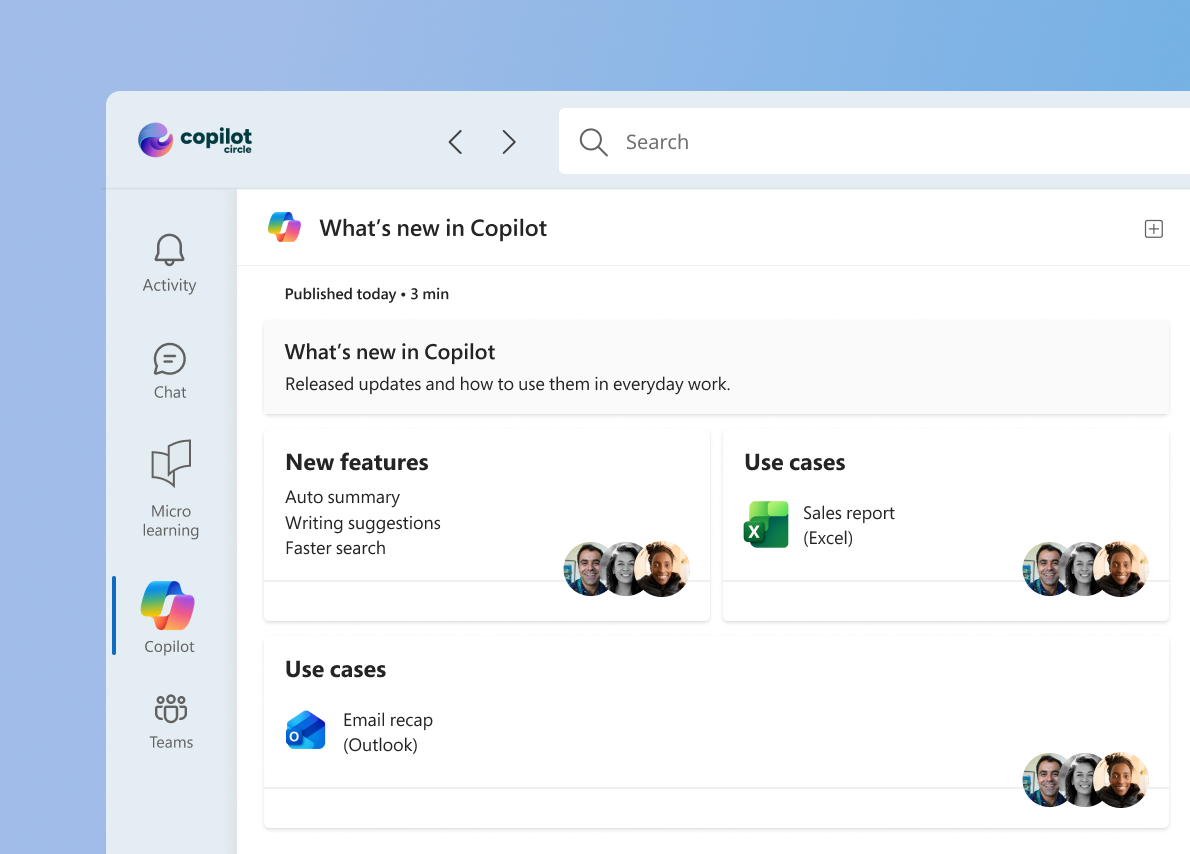The height and width of the screenshot is (854, 1190).
Task: Click the Excel icon for Sales report
Action: coord(766,525)
